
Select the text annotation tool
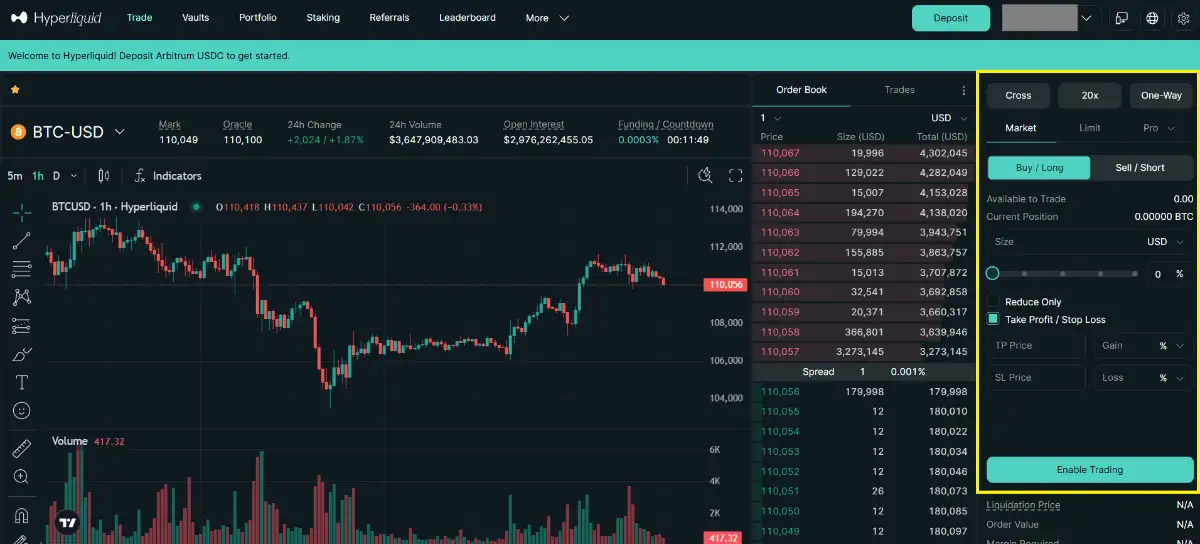click(x=21, y=382)
